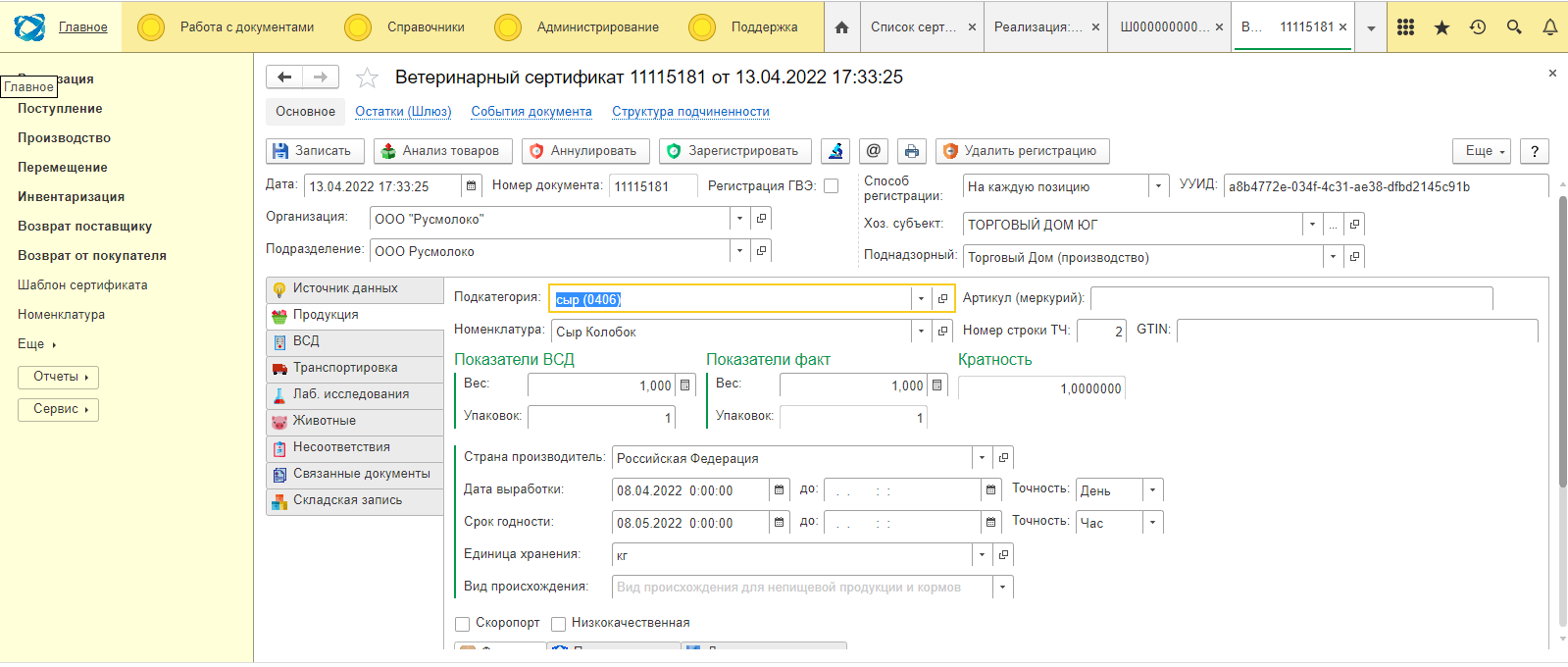Open the Хоз. субъект record

[x=1354, y=225]
